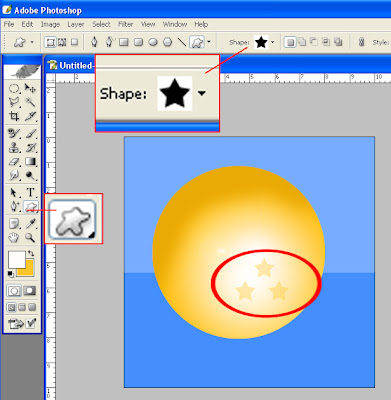The height and width of the screenshot is (400, 391).
Task: Select the Path Selection arrow tool
Action: [x=14, y=193]
